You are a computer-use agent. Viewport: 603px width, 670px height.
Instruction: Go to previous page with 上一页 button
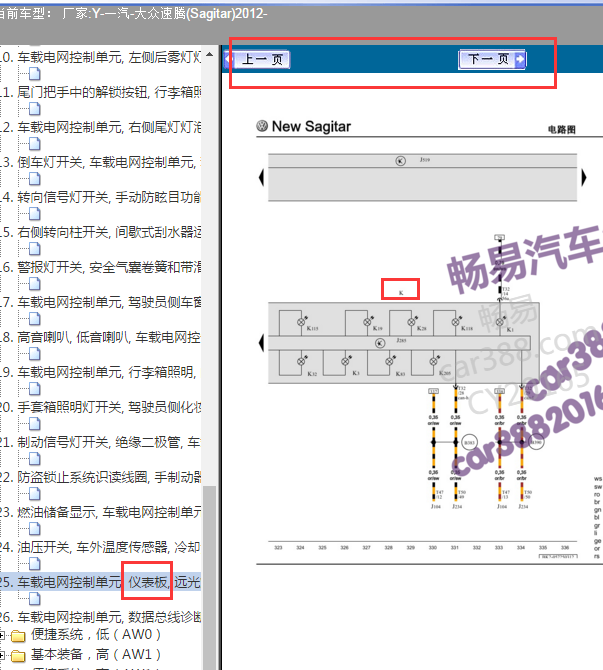(x=257, y=59)
